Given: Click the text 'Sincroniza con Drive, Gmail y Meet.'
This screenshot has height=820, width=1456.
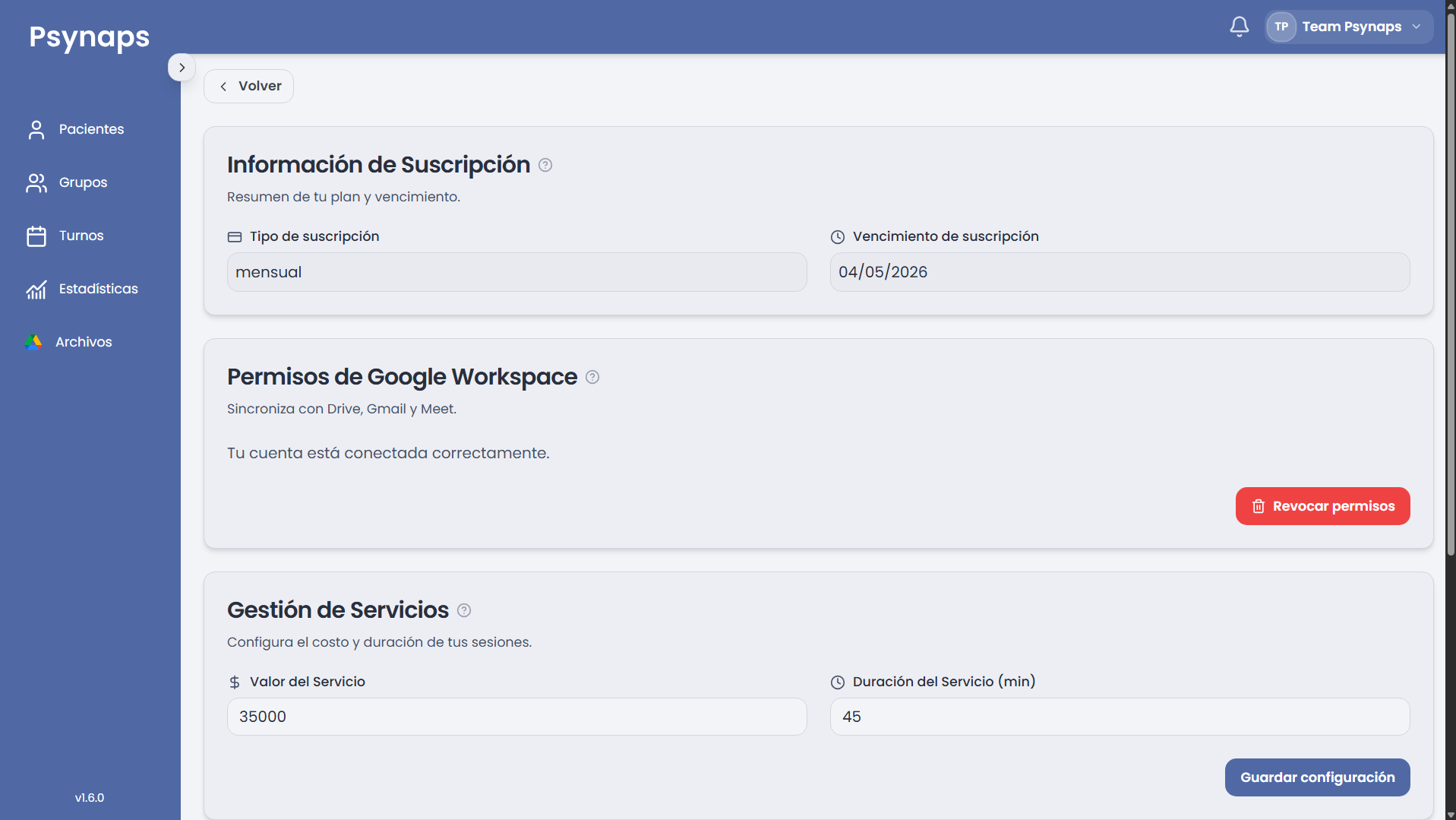Looking at the screenshot, I should pos(342,409).
